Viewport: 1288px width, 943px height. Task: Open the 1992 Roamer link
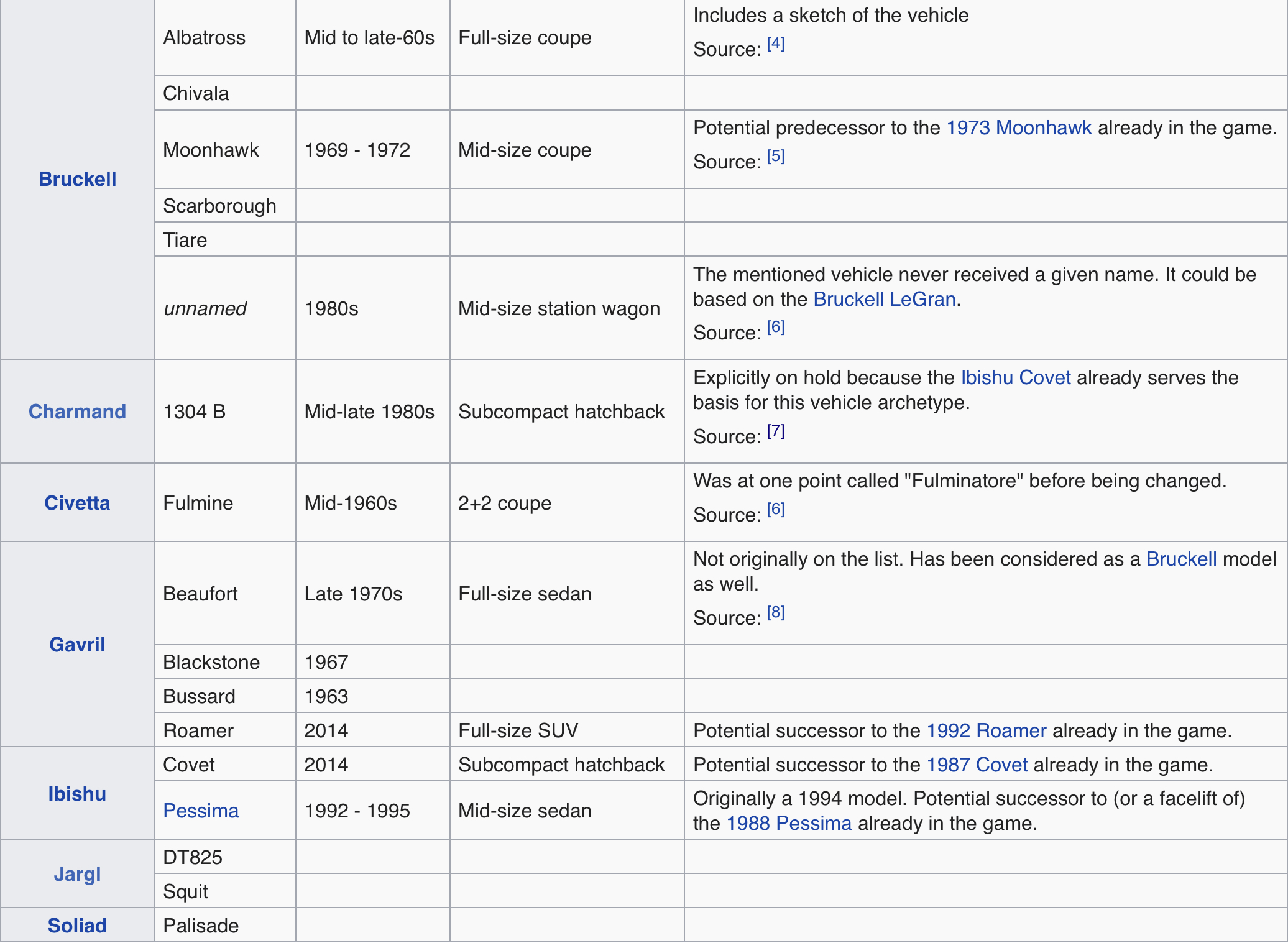click(986, 730)
